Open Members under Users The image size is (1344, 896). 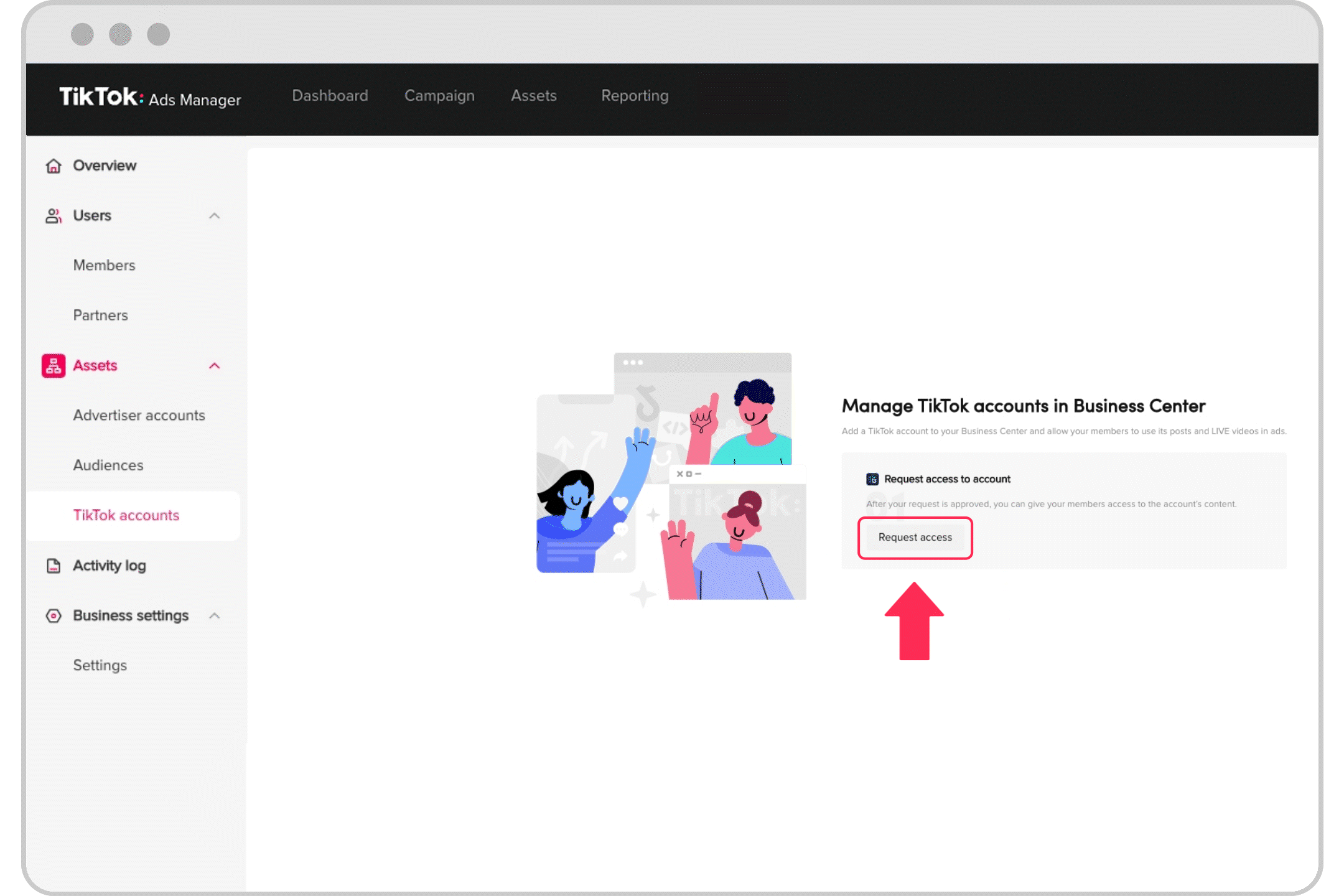(x=104, y=266)
